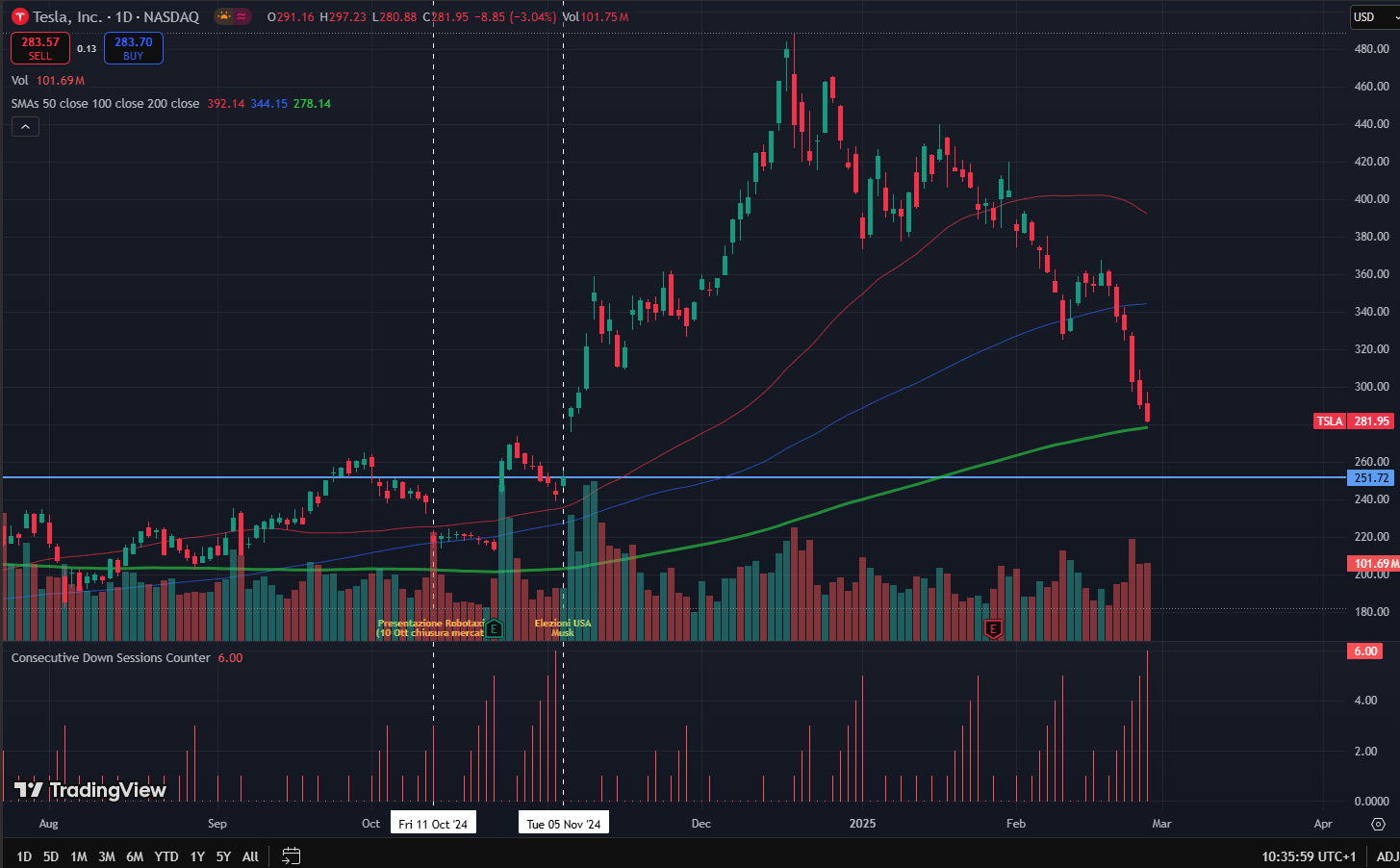The height and width of the screenshot is (868, 1400).
Task: Click the 101.69M volume axis label
Action: pyautogui.click(x=1374, y=564)
